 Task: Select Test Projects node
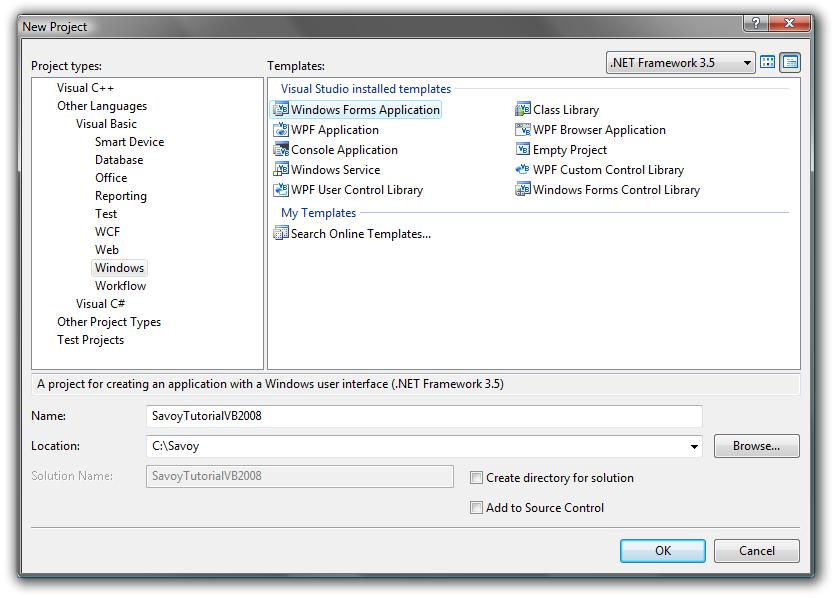click(x=90, y=340)
